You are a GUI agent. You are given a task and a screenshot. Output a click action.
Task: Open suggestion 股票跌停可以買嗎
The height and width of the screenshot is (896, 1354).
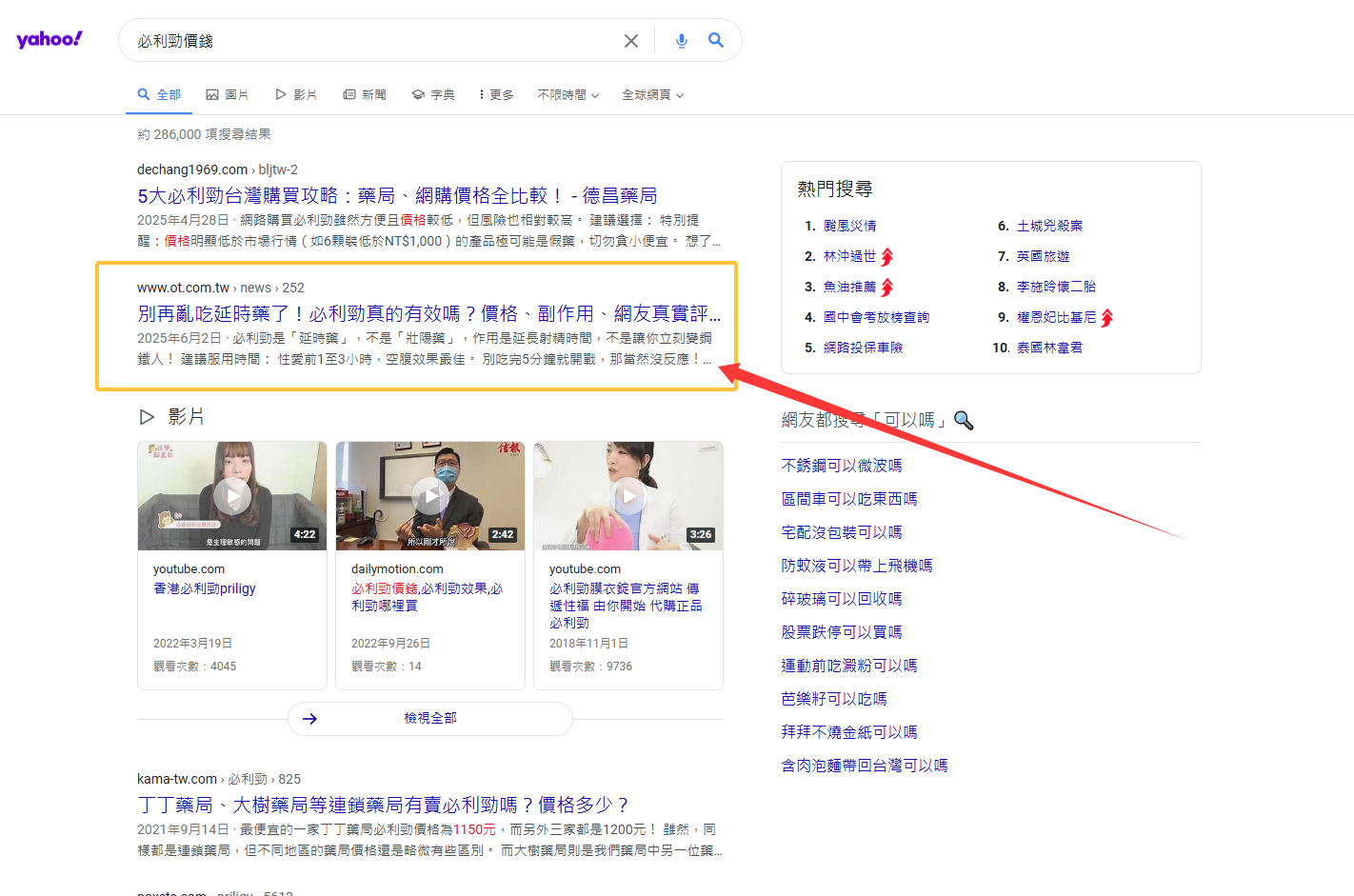point(842,632)
